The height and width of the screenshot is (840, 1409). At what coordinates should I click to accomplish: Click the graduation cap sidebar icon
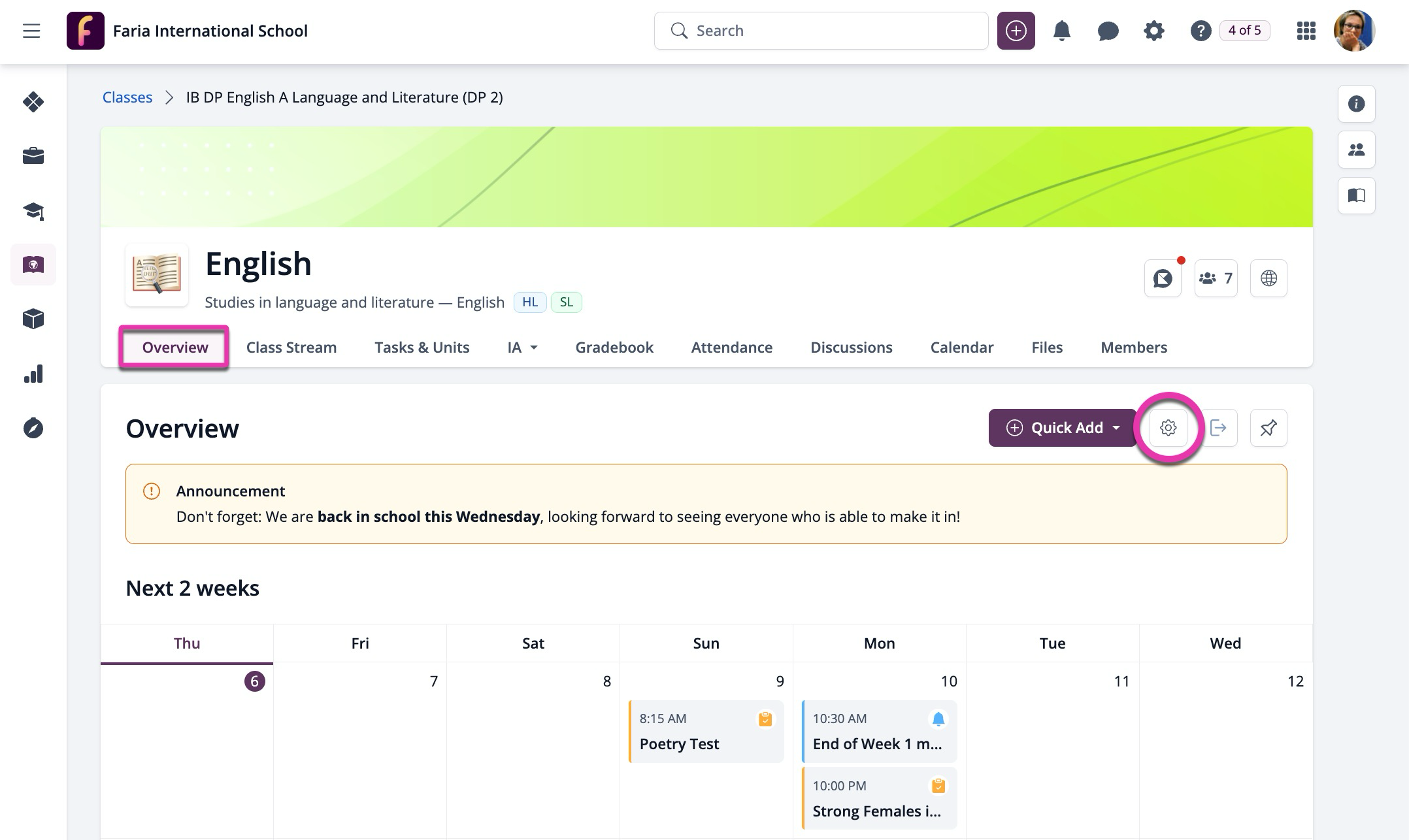point(33,210)
